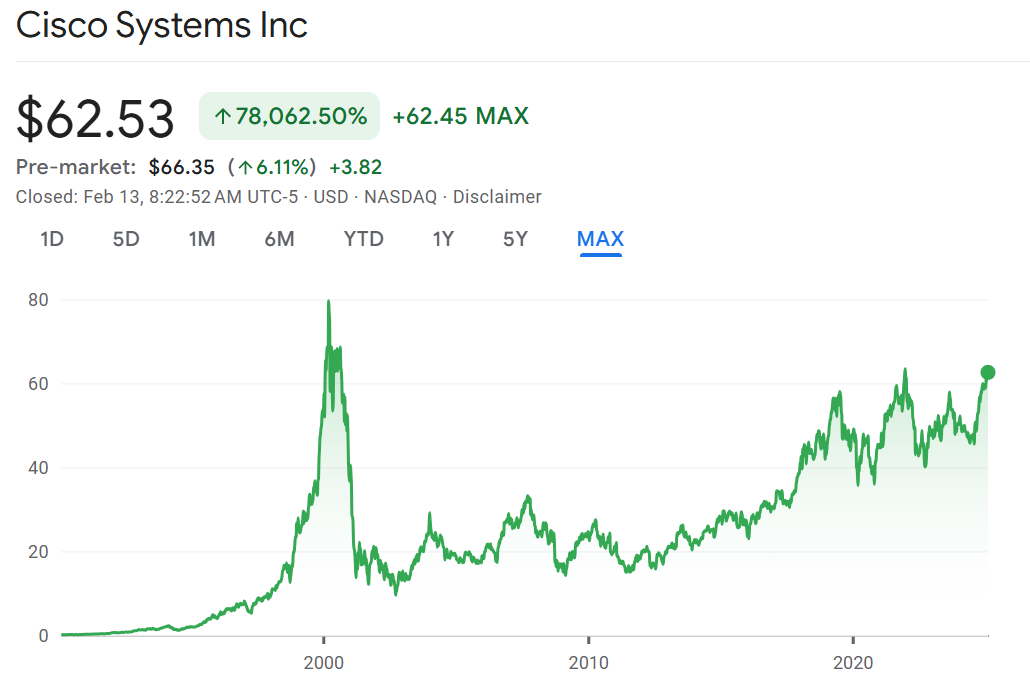Open the 6M chart view
1030x697 pixels.
coord(279,239)
